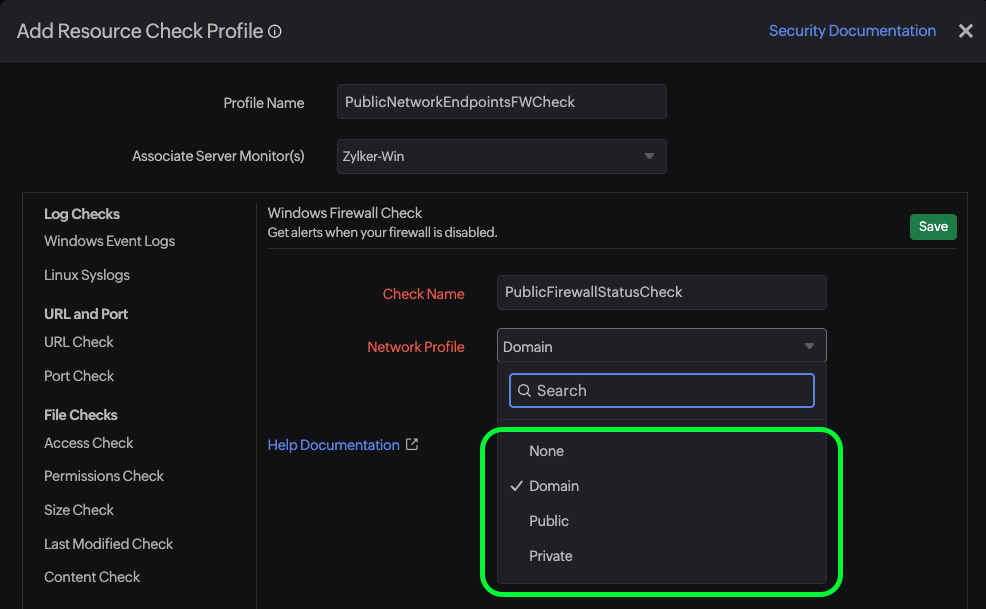Click inside the Check Name input field
The height and width of the screenshot is (609, 986).
coord(661,292)
